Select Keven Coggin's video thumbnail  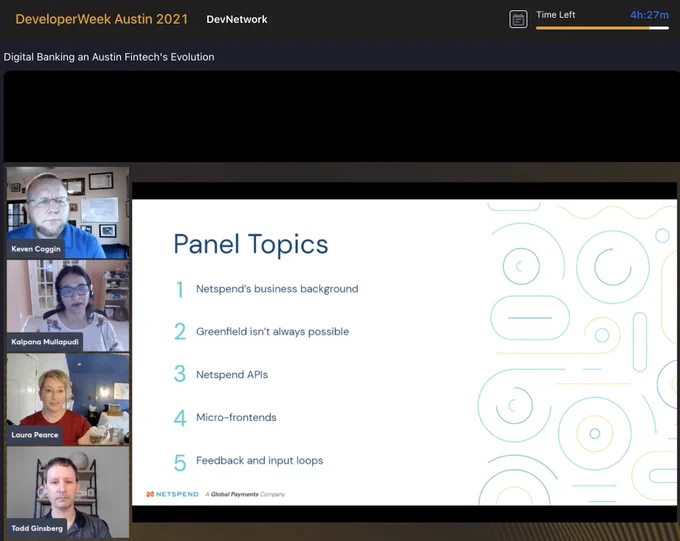[68, 213]
